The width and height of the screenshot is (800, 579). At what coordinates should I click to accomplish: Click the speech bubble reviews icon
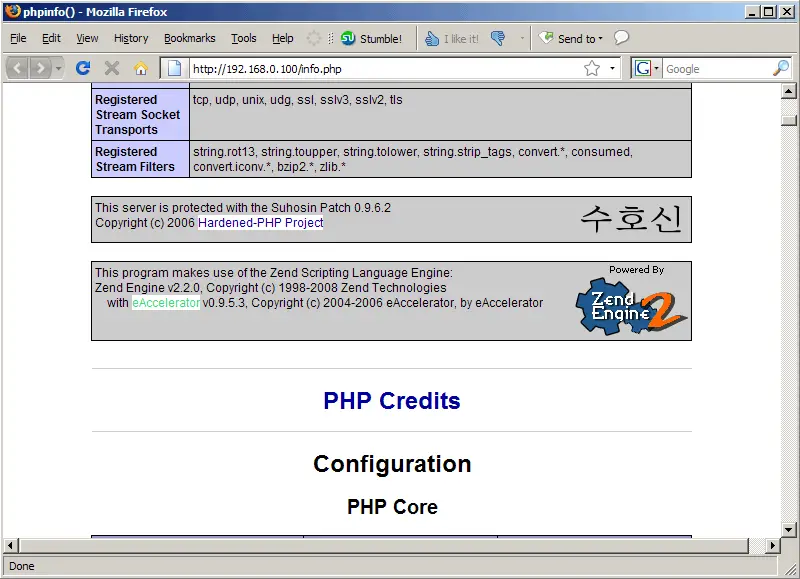click(x=621, y=38)
